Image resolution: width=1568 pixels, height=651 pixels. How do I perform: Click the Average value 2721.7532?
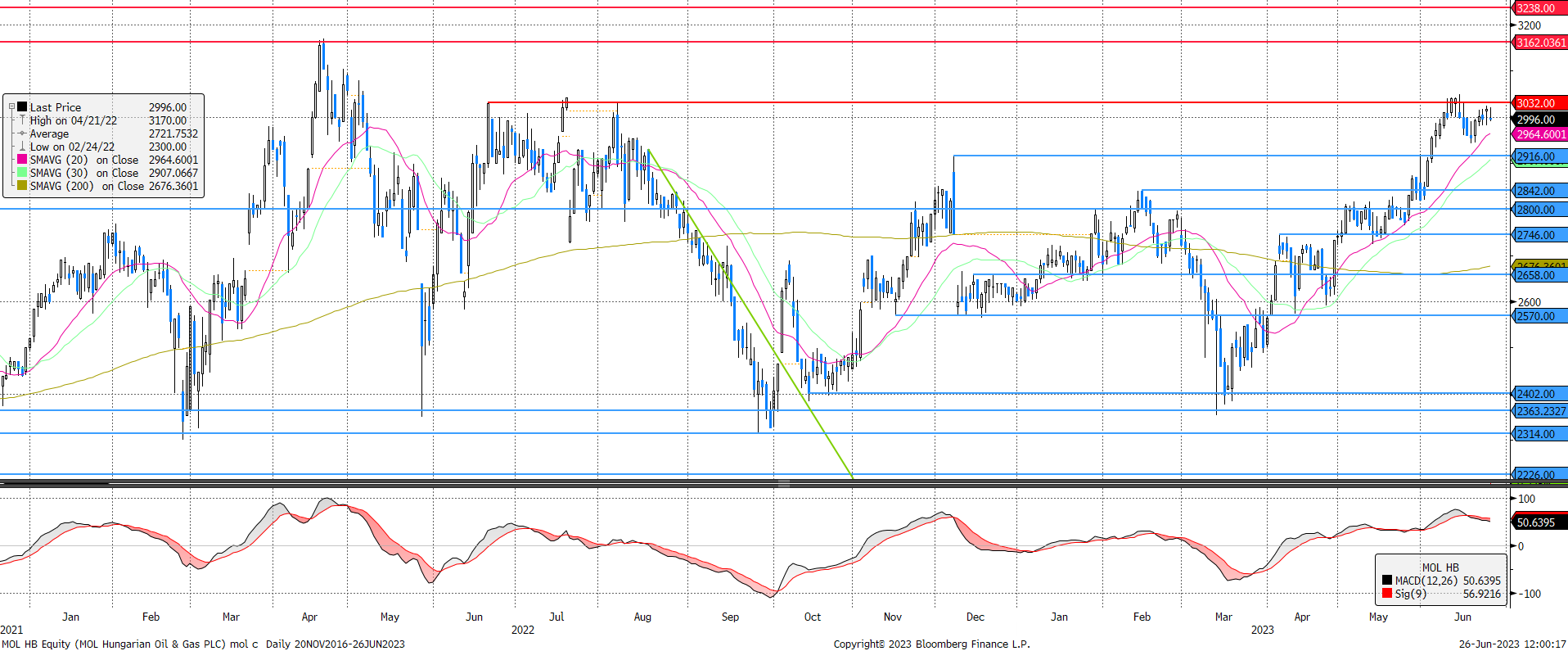(x=173, y=133)
